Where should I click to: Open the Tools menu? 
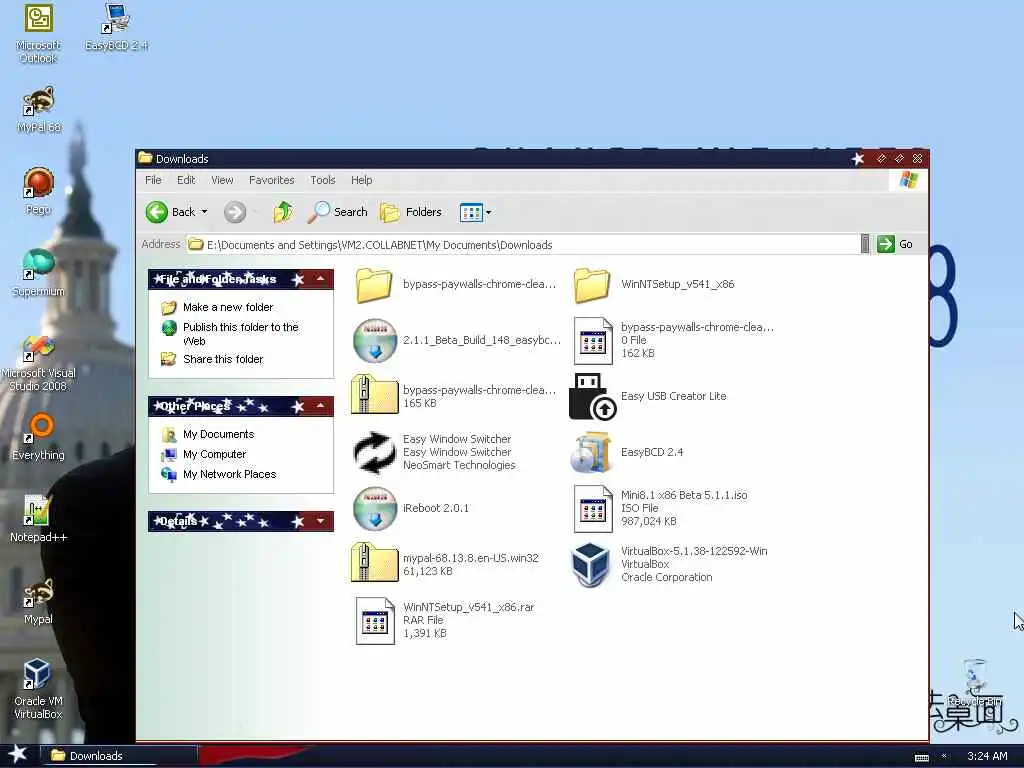click(323, 180)
